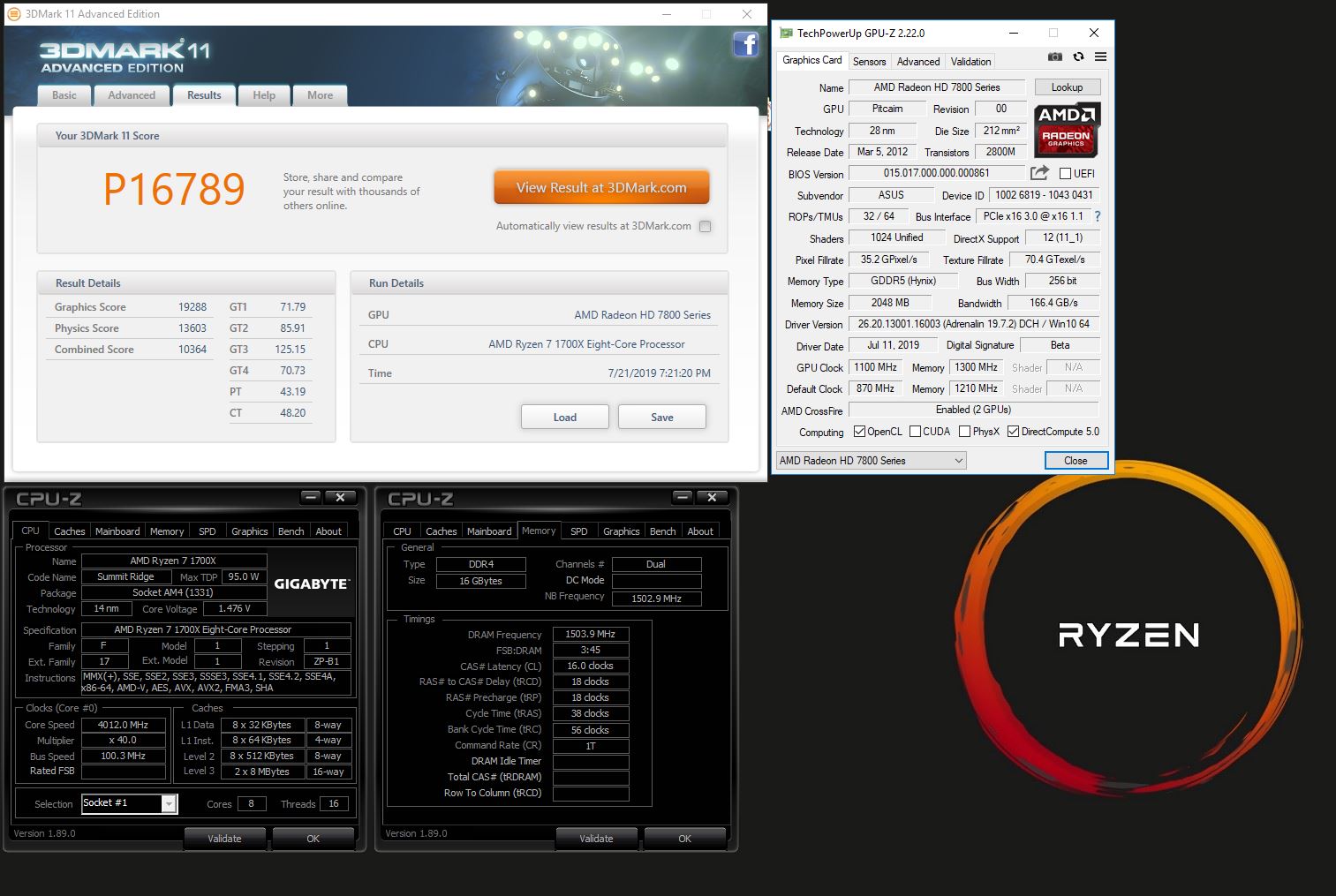
Task: Click the Gigabyte logo in CPU-Z
Action: [x=311, y=584]
